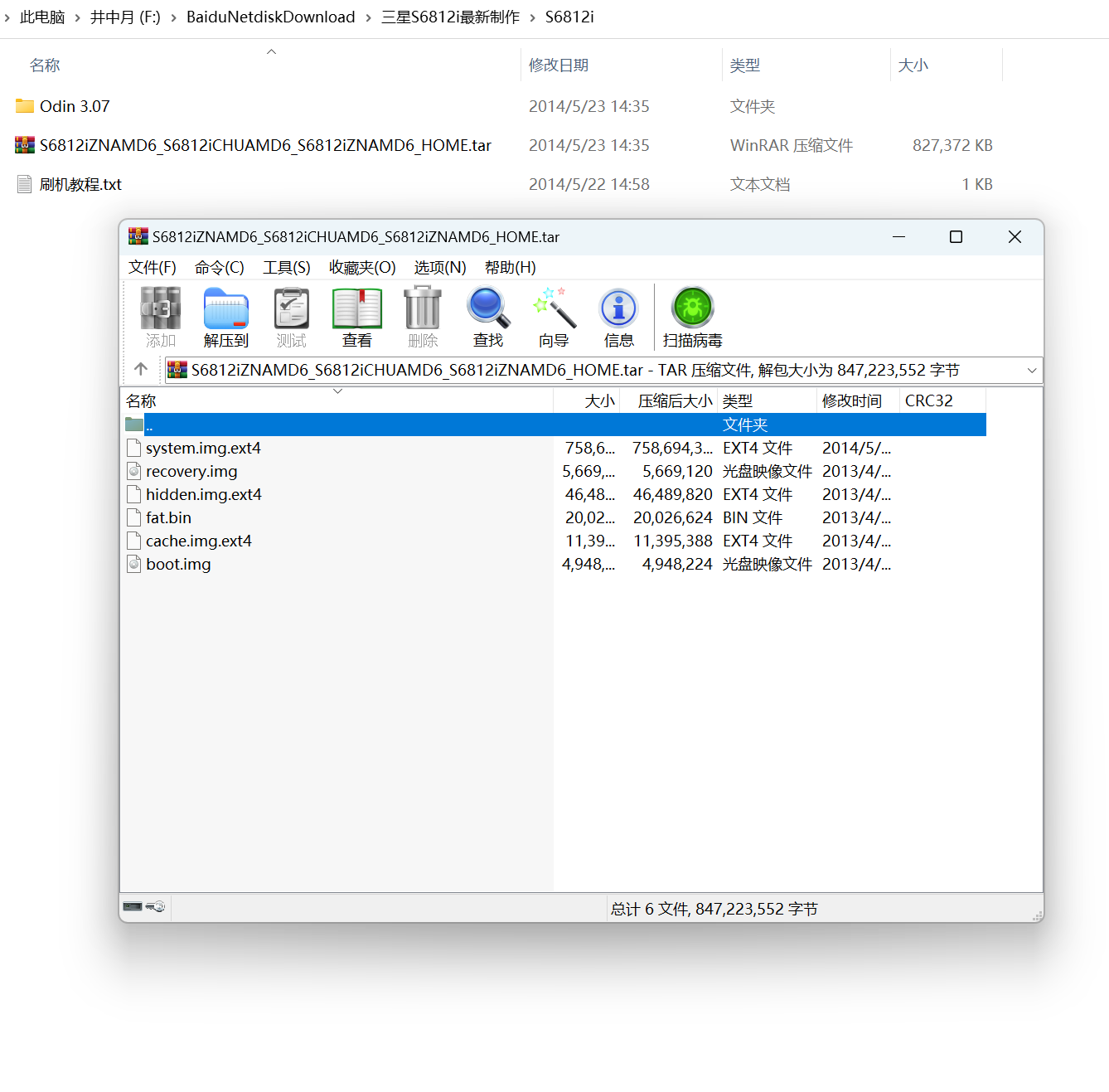Sort Explorer list by 类型 column

pos(806,65)
